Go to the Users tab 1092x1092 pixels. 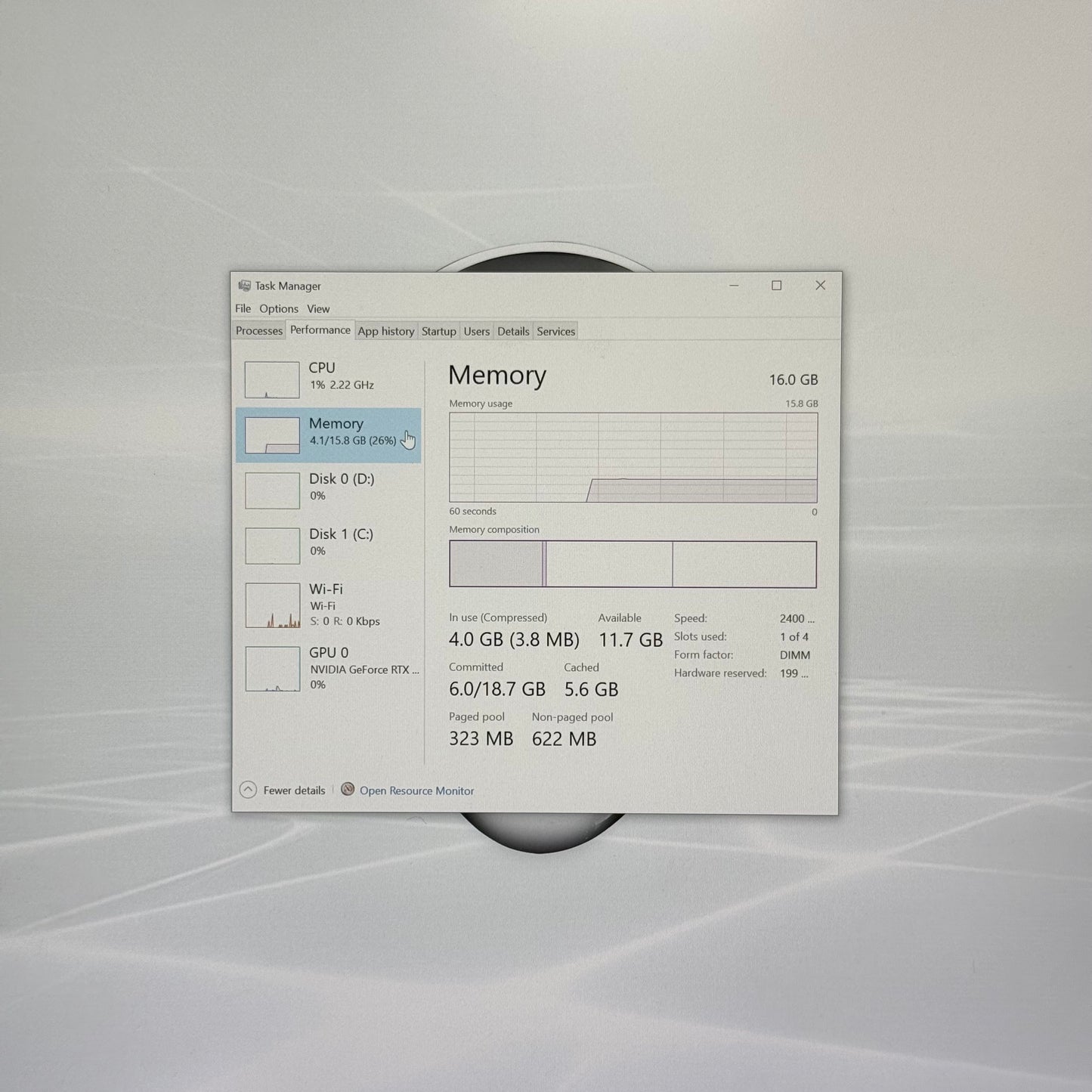(477, 331)
